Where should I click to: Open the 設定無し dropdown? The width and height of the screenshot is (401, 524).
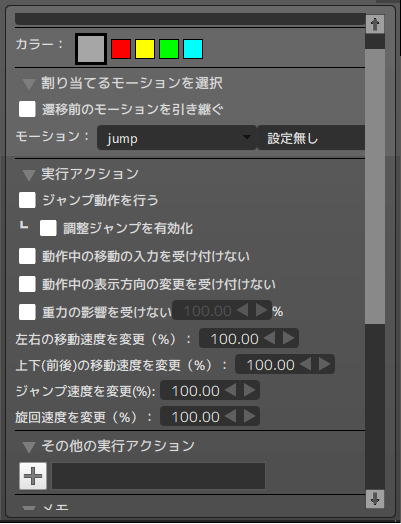tap(311, 138)
